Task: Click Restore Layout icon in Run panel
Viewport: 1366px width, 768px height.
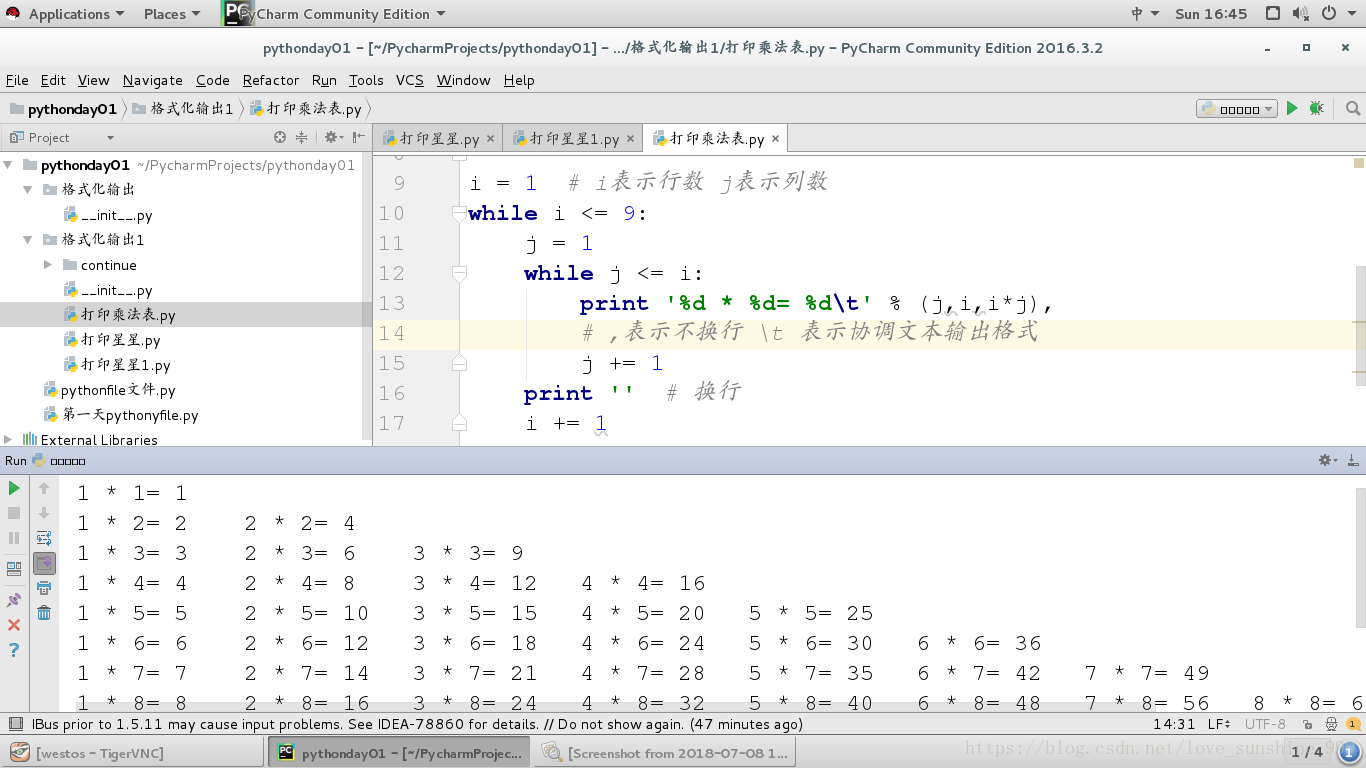Action: click(14, 569)
